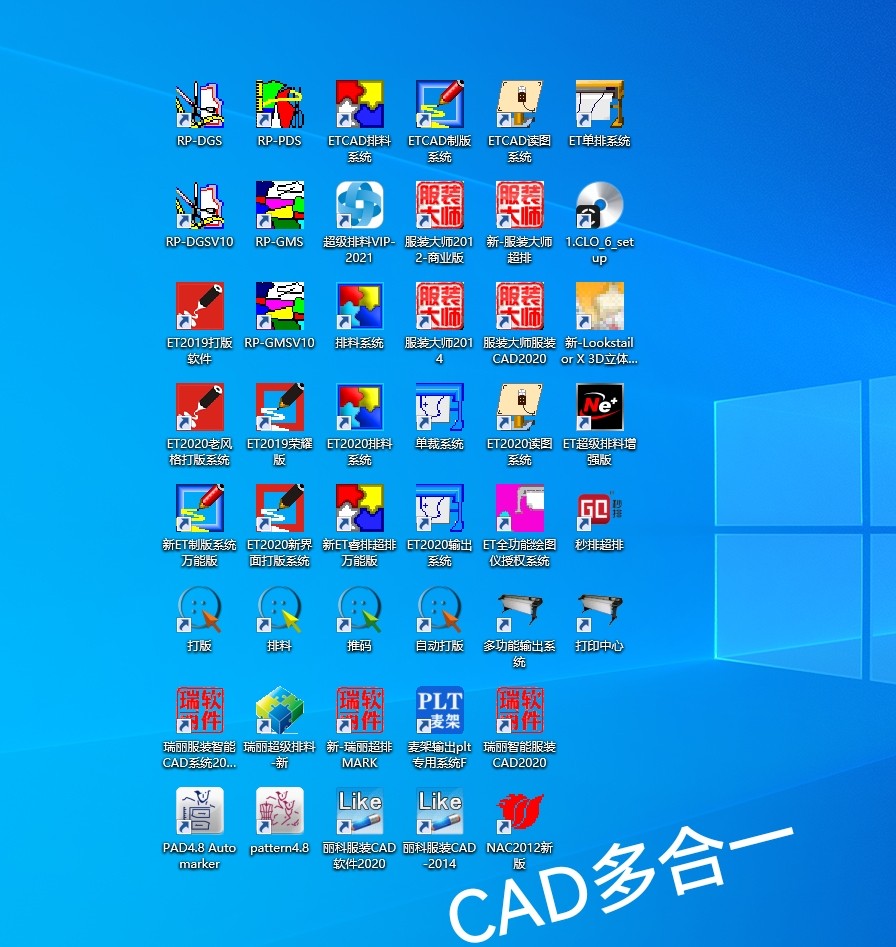Click the 自动打版 shortcut
The height and width of the screenshot is (947, 896).
(440, 608)
